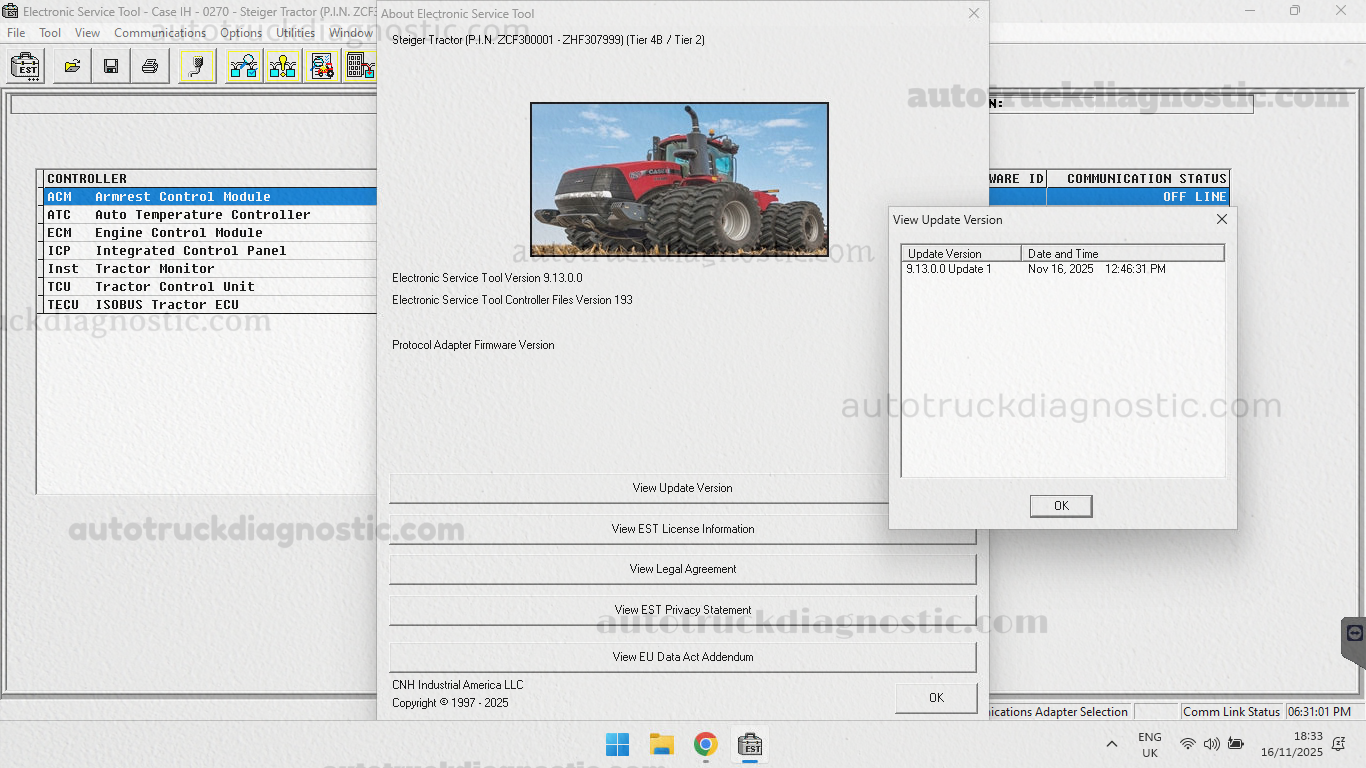Click the printer icon in toolbar

[150, 67]
